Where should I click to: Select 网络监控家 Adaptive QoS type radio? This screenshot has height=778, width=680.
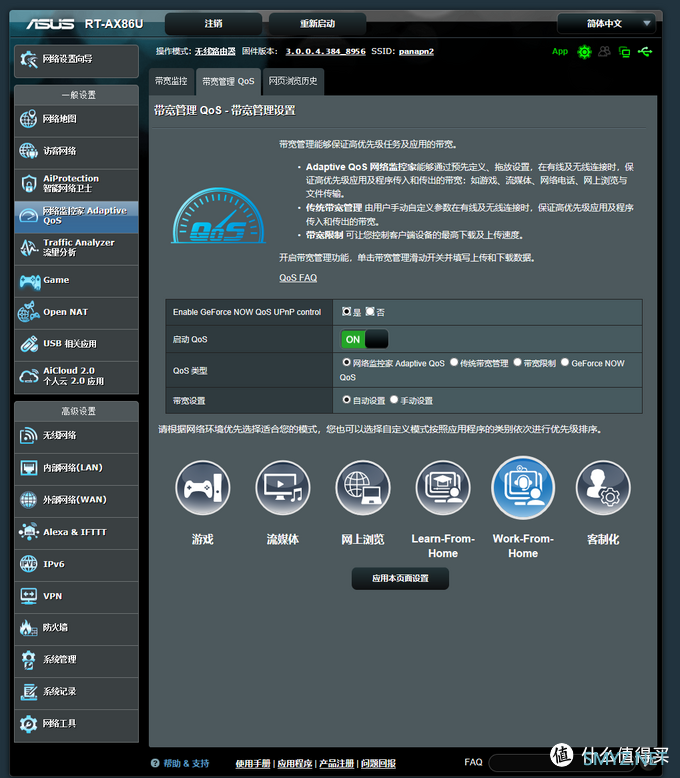click(346, 362)
